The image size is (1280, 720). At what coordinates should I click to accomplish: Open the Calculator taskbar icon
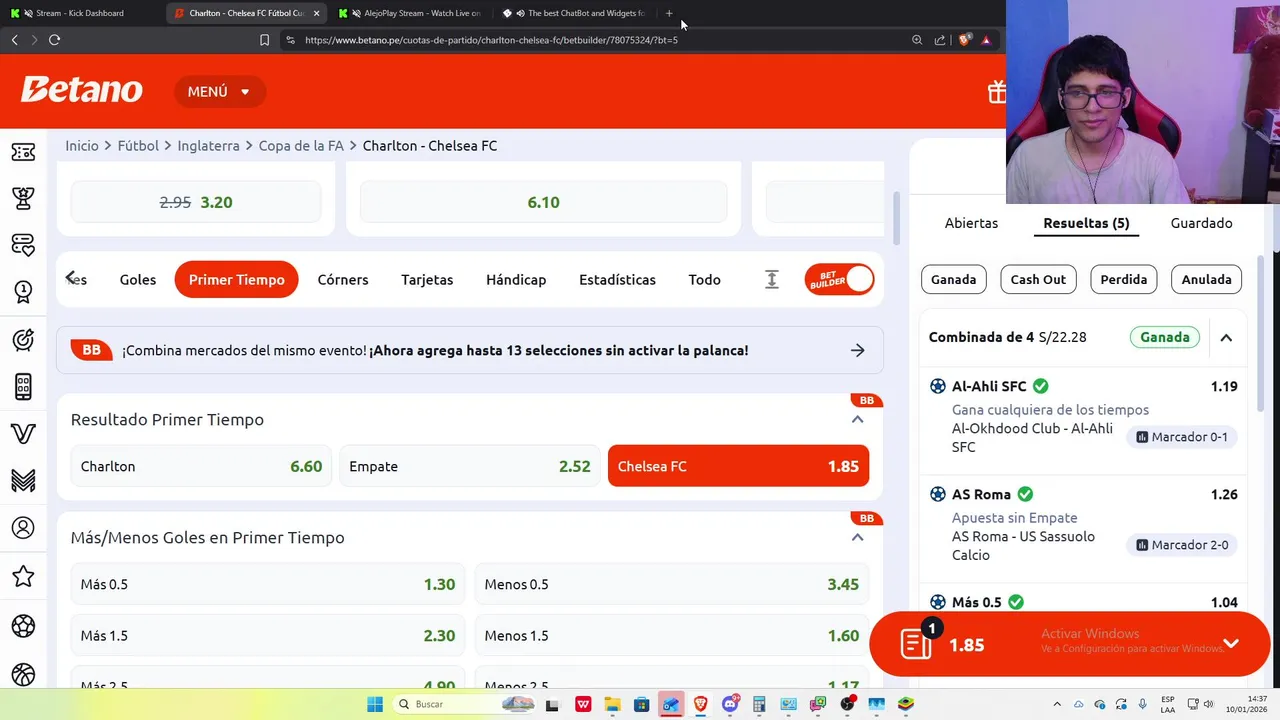click(x=759, y=704)
